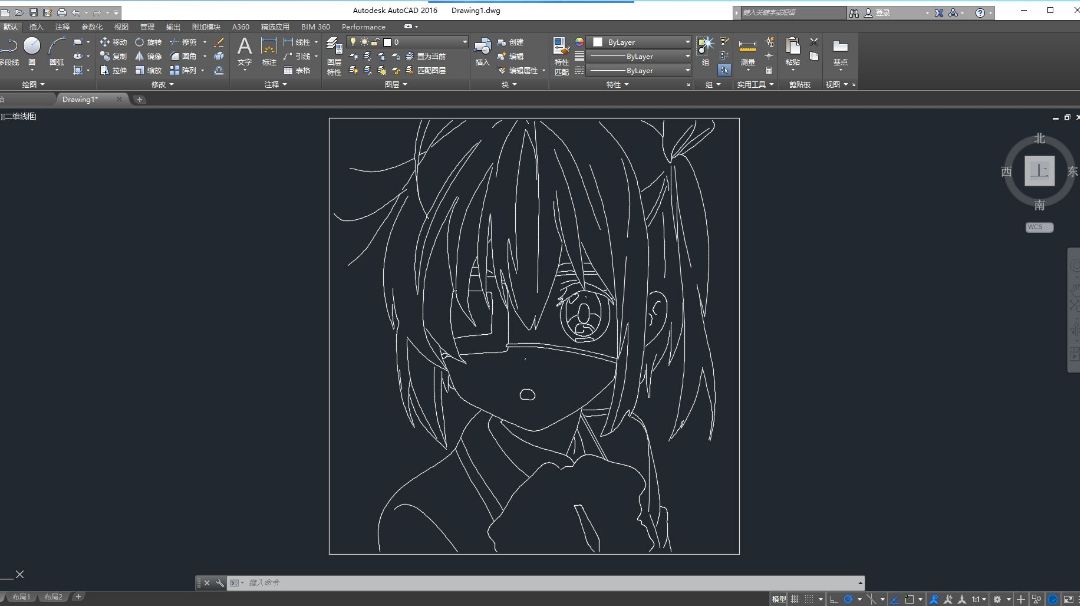Toggle hardware acceleration blue circle in status bar
The image size is (1080, 606).
(1052, 599)
